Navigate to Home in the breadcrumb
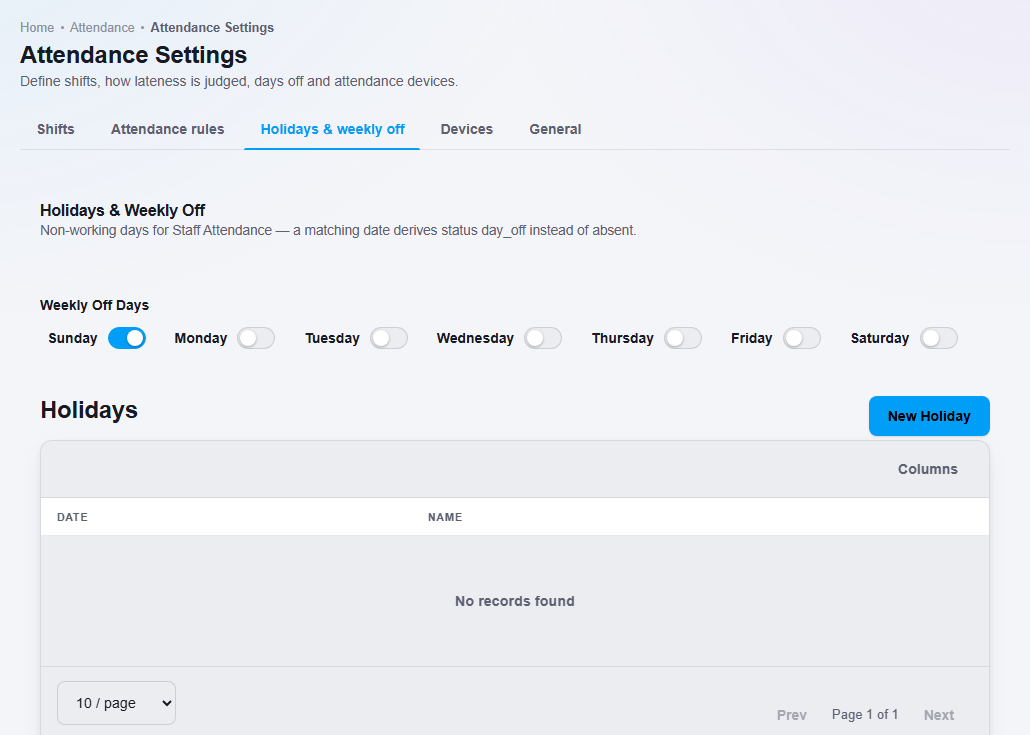The width and height of the screenshot is (1030, 735). (x=37, y=28)
